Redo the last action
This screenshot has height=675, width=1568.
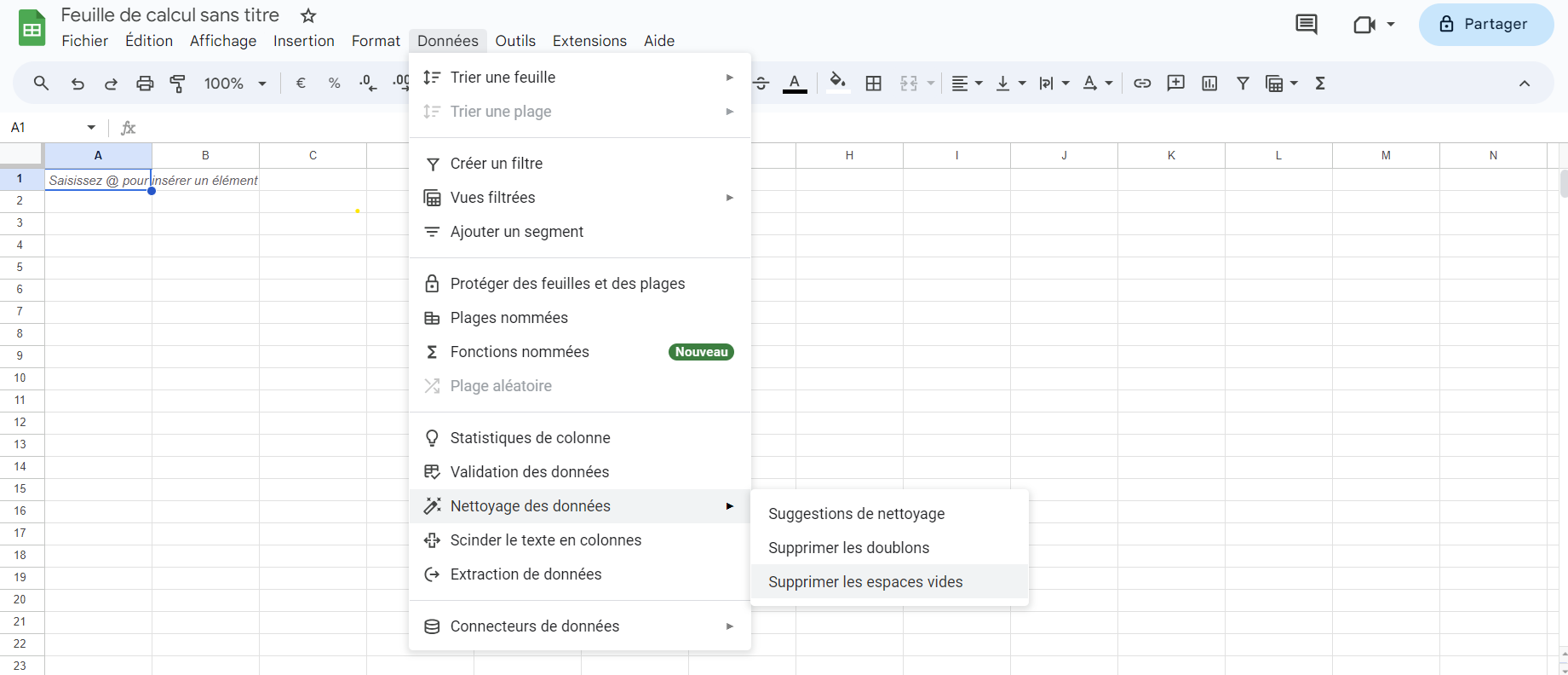pyautogui.click(x=111, y=83)
